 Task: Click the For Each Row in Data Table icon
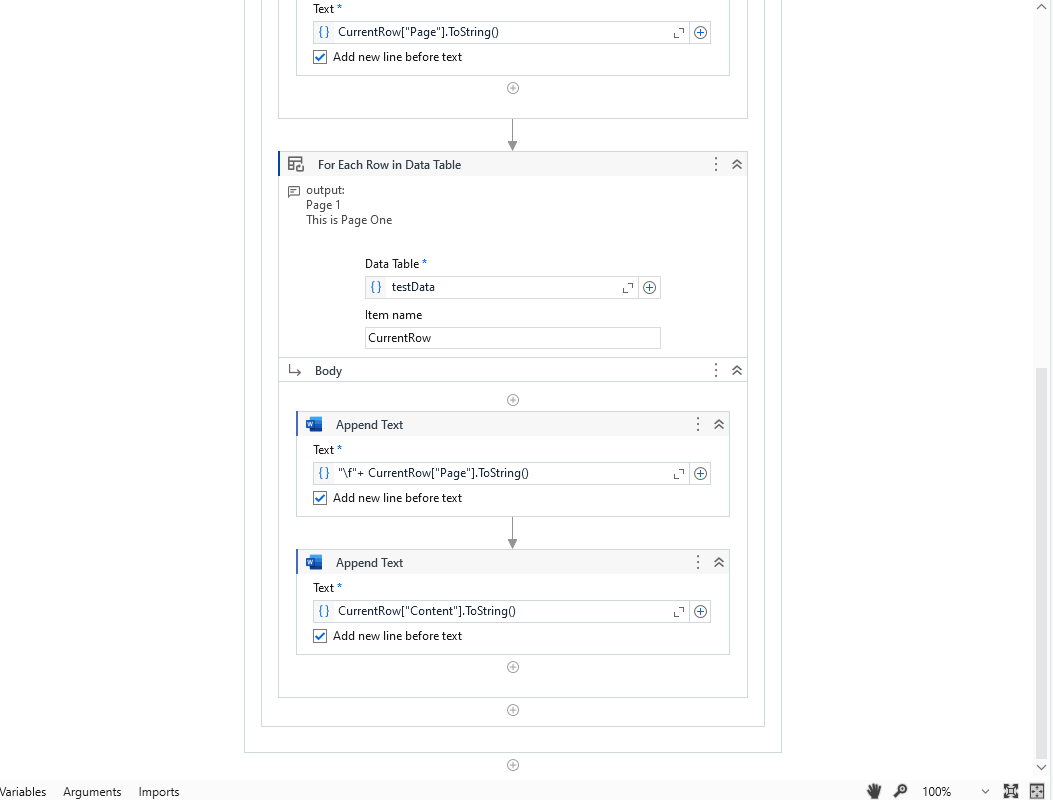[x=295, y=164]
